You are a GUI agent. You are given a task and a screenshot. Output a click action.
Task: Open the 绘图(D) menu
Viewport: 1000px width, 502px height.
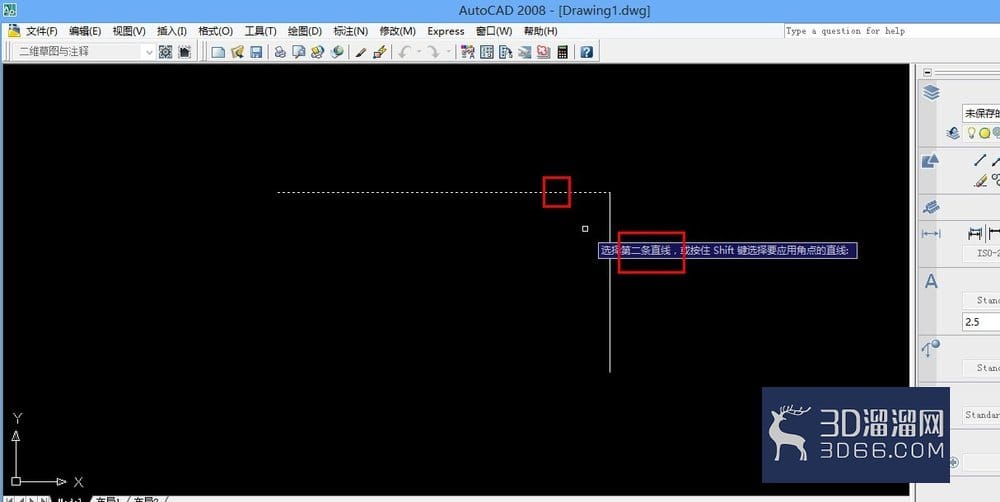pyautogui.click(x=305, y=31)
